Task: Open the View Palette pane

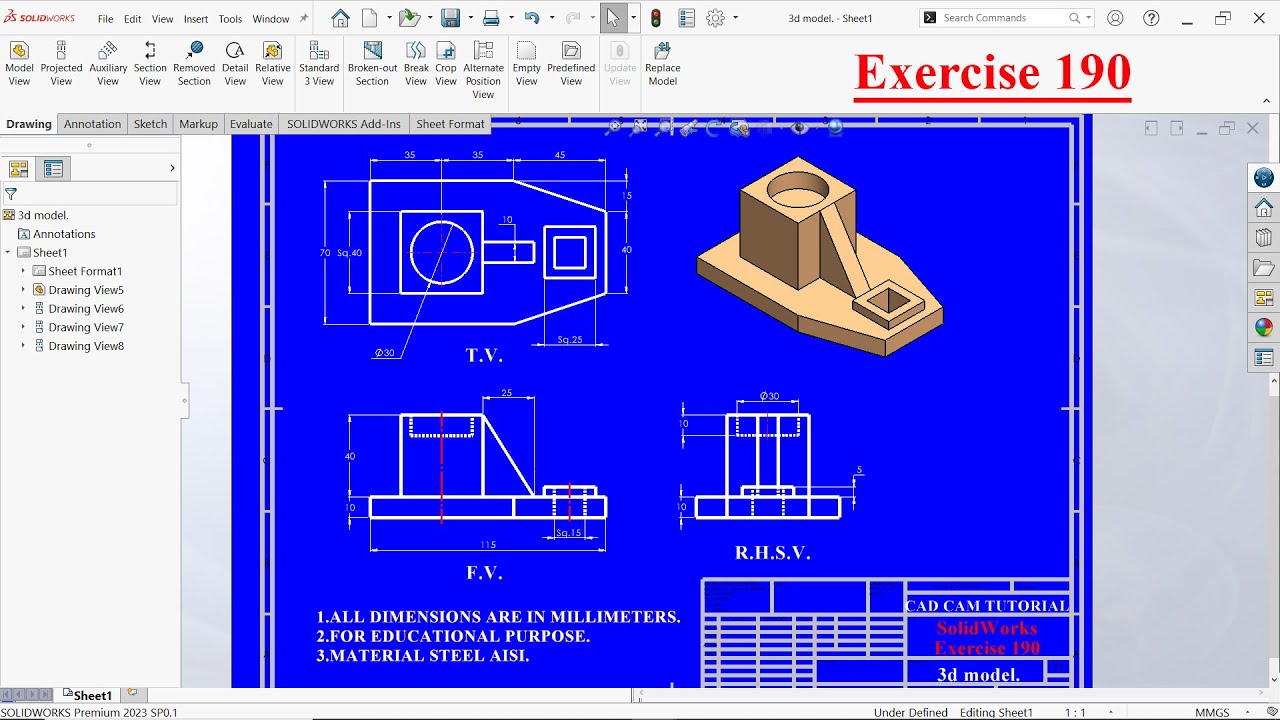Action: (1264, 298)
